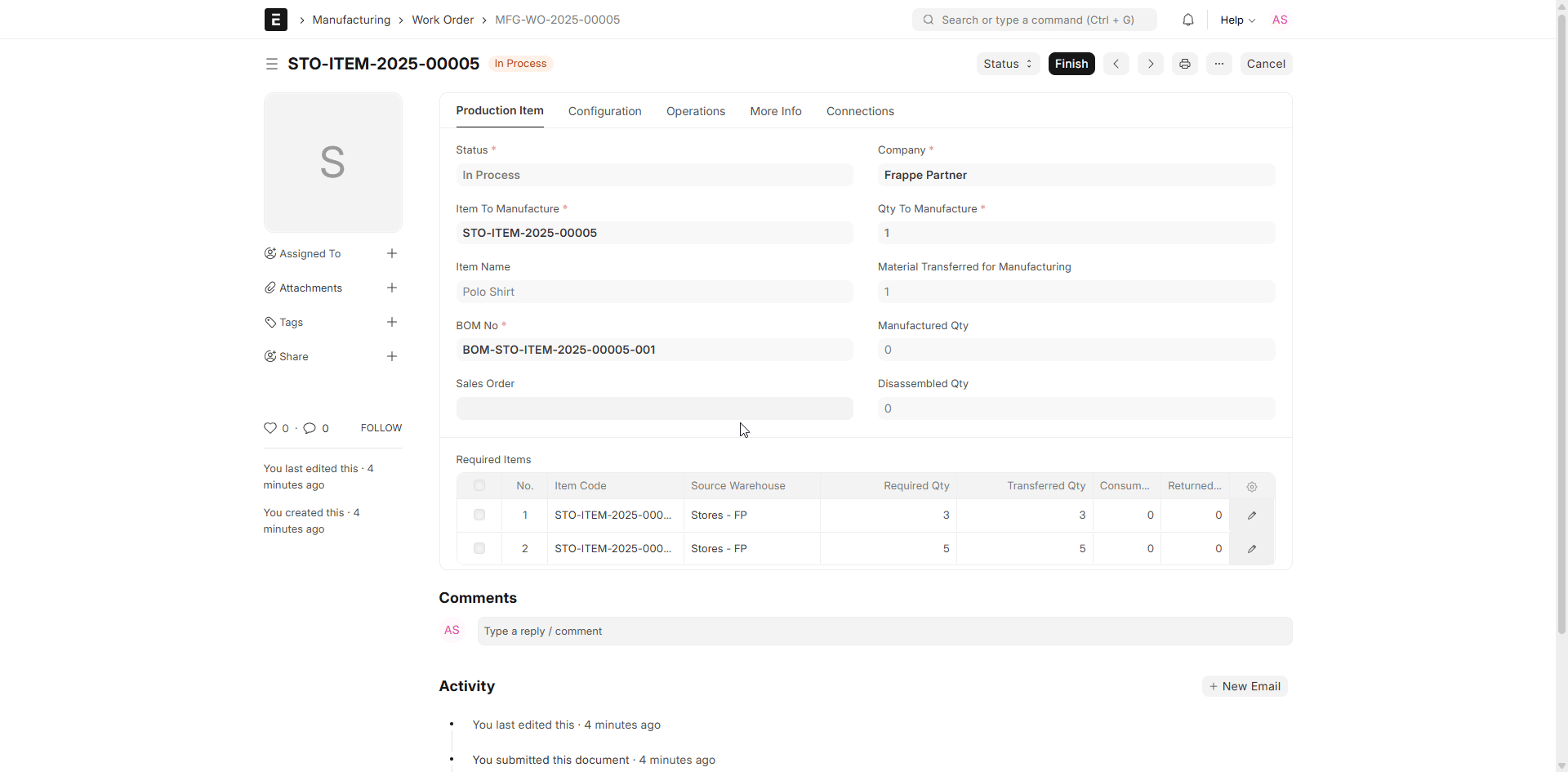Select the checkbox for required item row 2
1568x772 pixels.
click(479, 549)
